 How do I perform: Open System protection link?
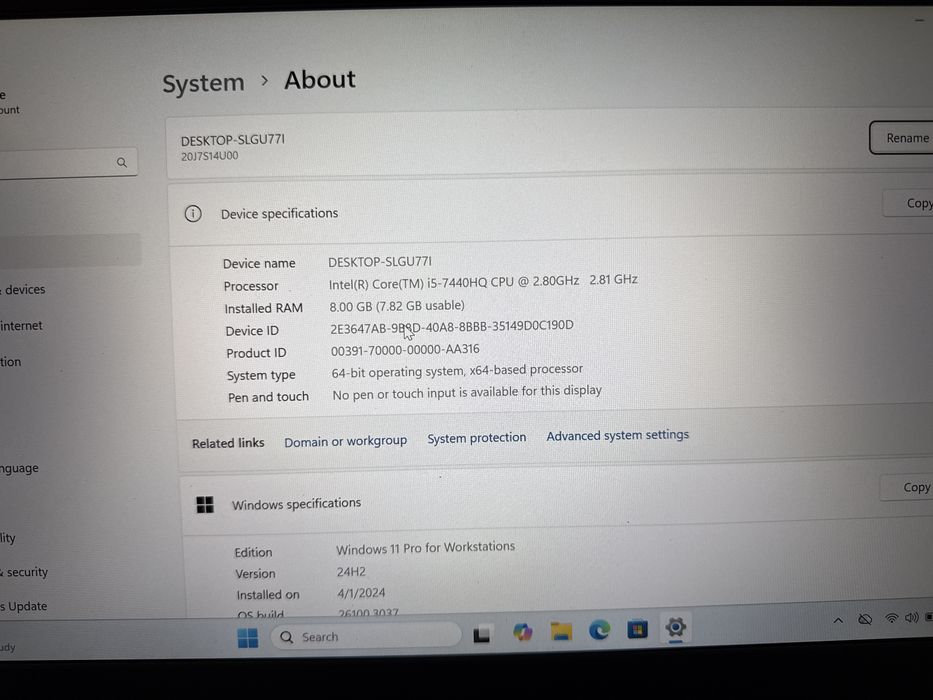tap(477, 438)
